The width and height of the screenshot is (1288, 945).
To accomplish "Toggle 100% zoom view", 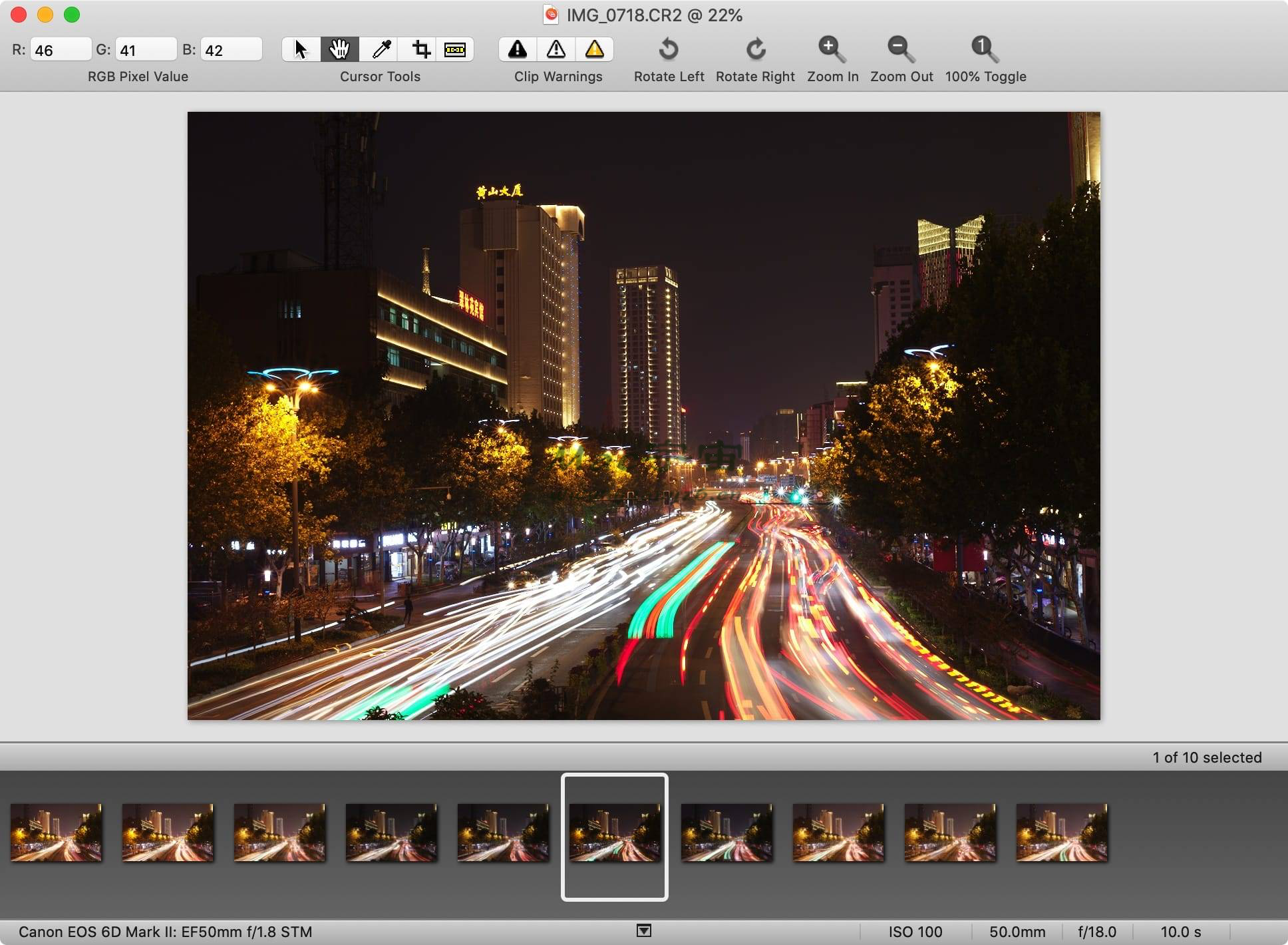I will point(985,49).
